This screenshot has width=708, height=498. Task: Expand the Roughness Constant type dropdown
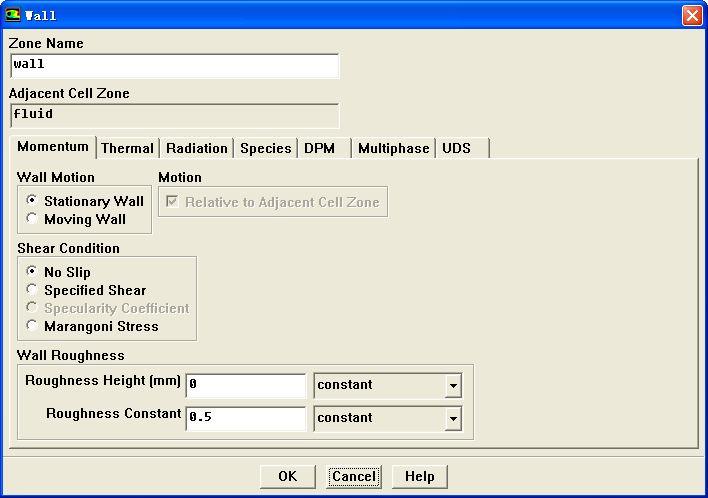coord(453,419)
